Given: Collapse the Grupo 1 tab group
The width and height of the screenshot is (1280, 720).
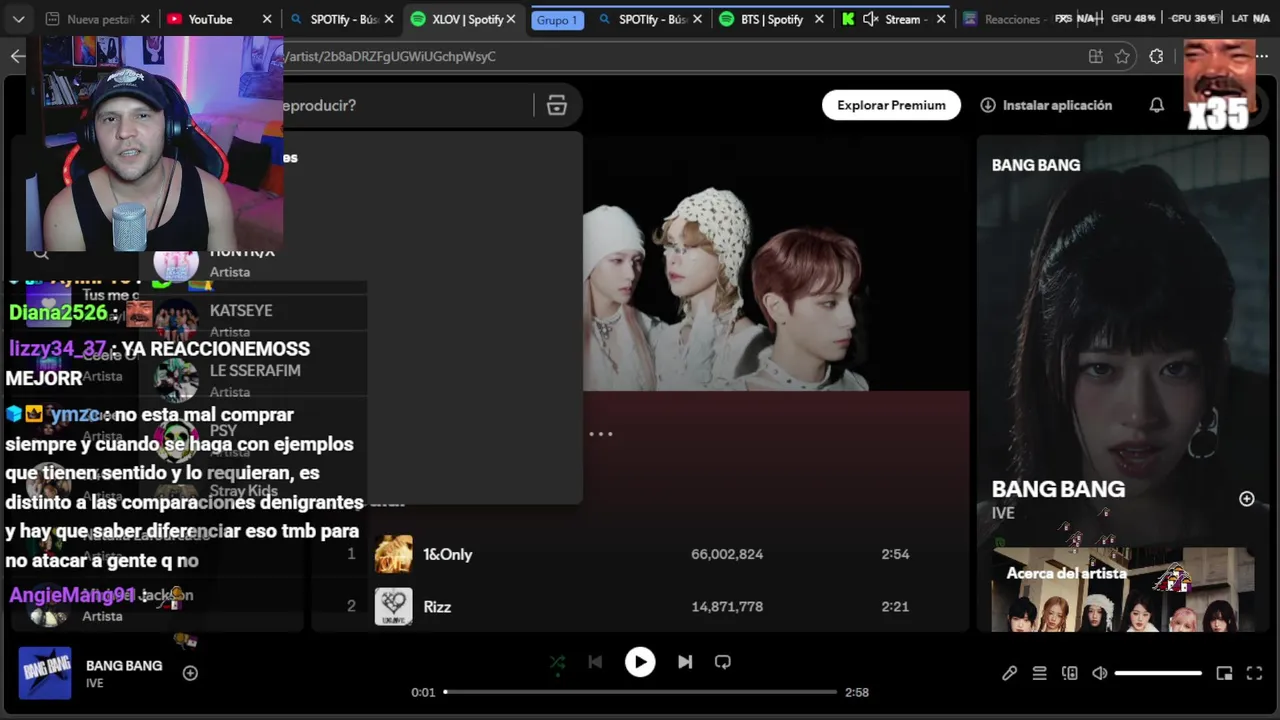Looking at the screenshot, I should point(557,20).
